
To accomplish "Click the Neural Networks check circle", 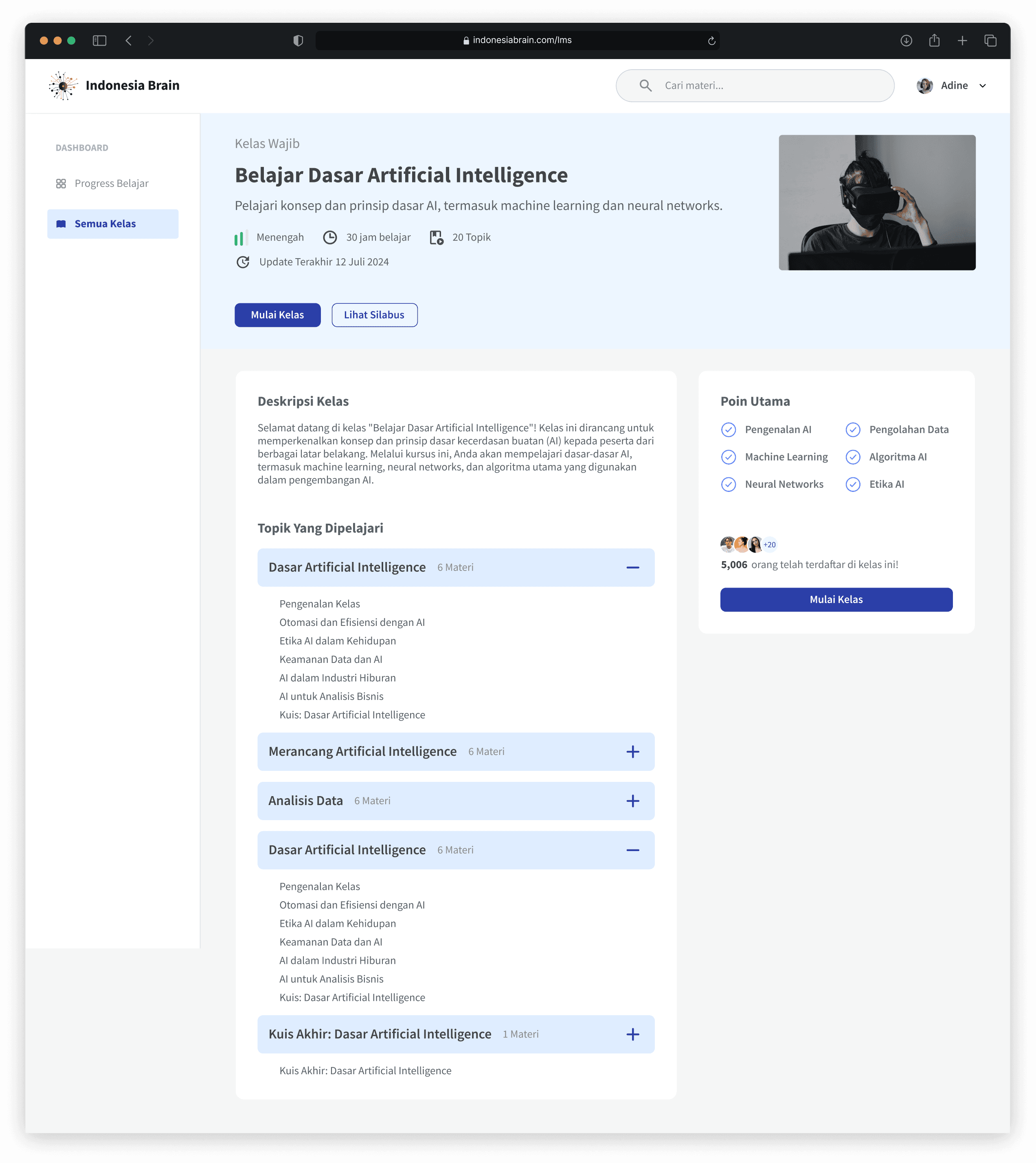I will coord(729,485).
